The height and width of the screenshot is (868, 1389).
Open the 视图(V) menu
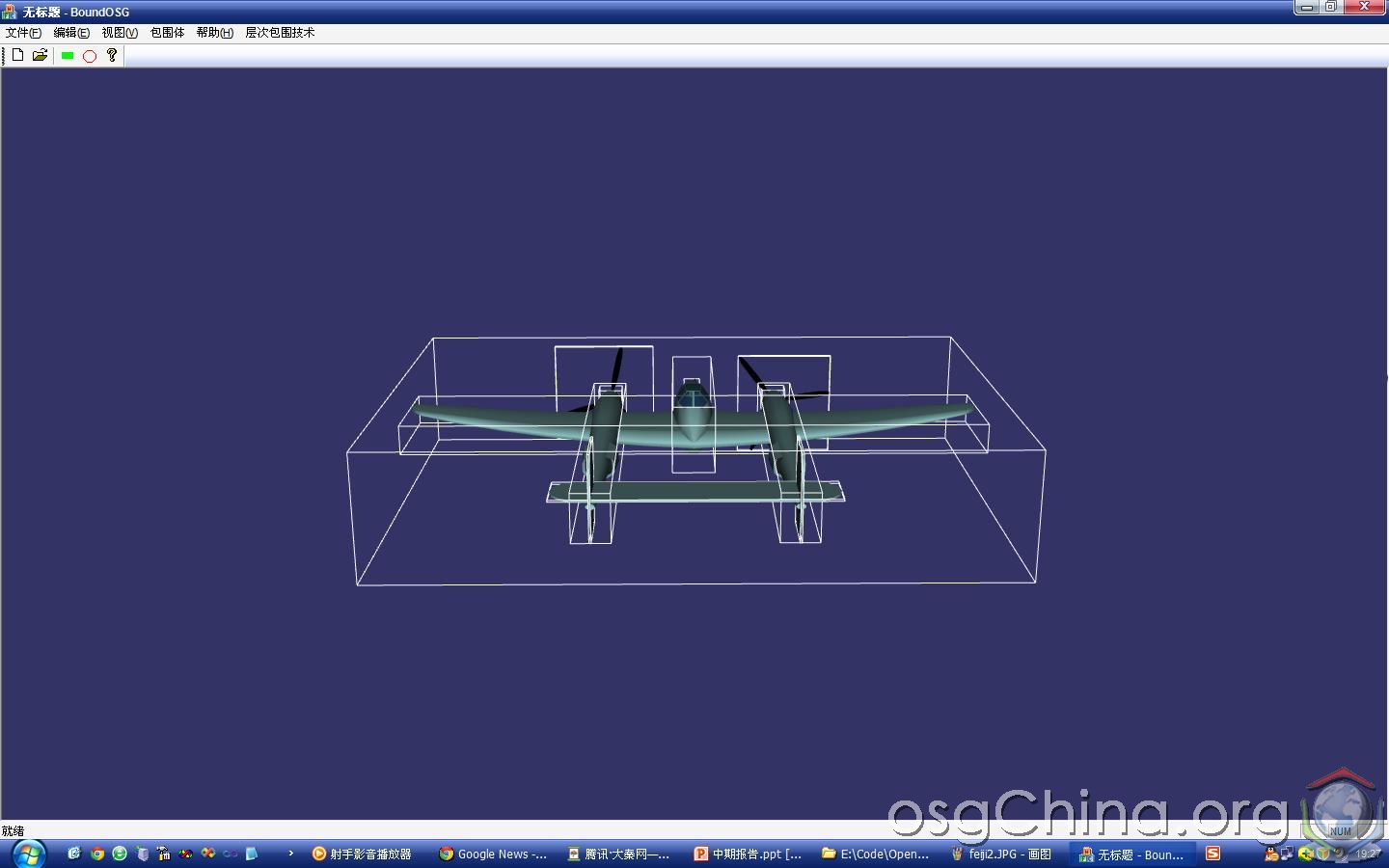click(120, 32)
